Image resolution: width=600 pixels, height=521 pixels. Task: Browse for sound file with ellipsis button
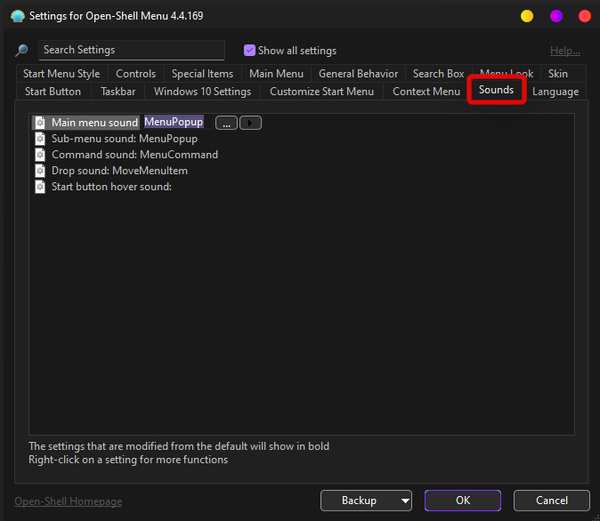(x=226, y=123)
